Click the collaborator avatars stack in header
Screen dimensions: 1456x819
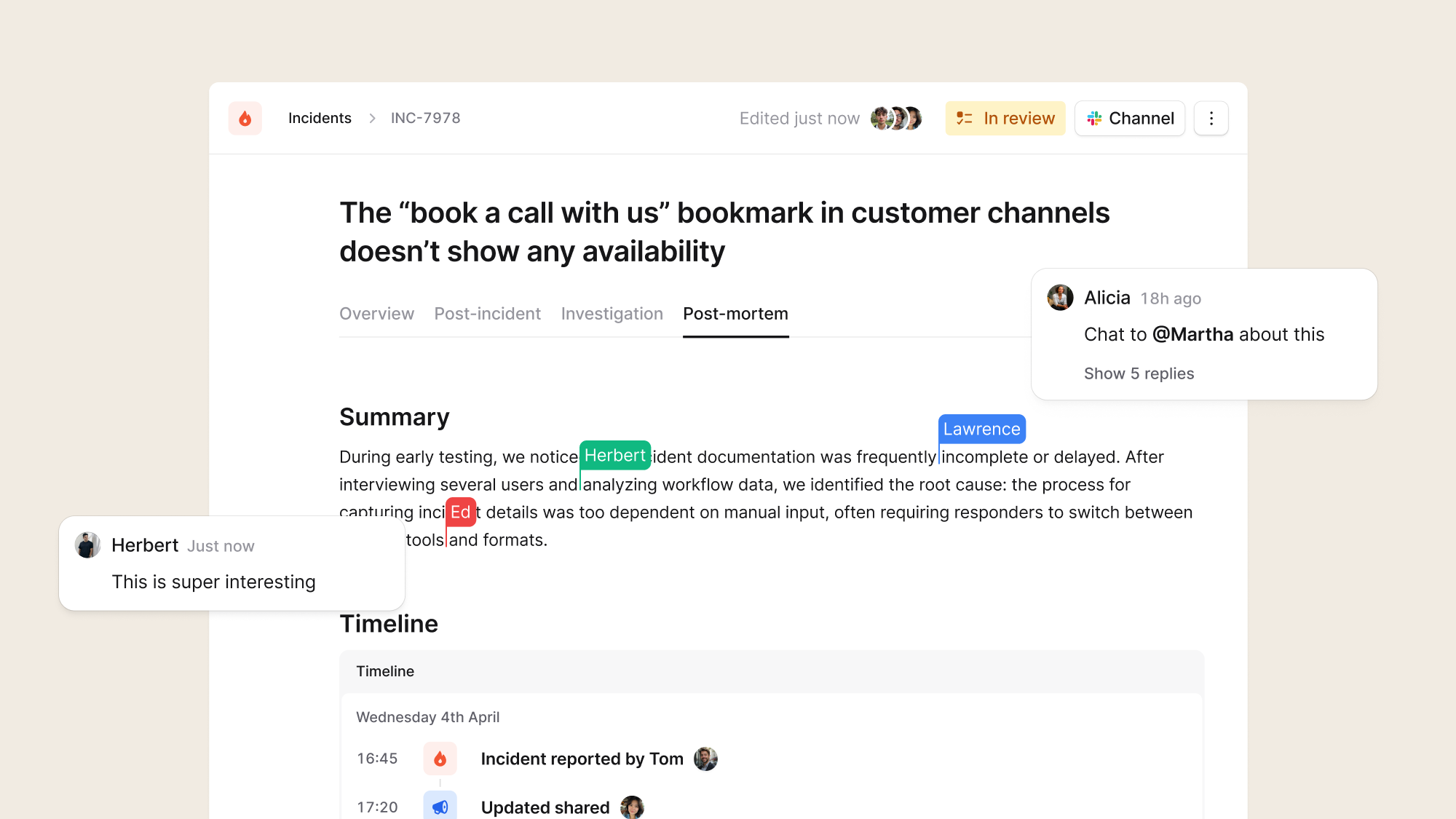click(x=897, y=119)
